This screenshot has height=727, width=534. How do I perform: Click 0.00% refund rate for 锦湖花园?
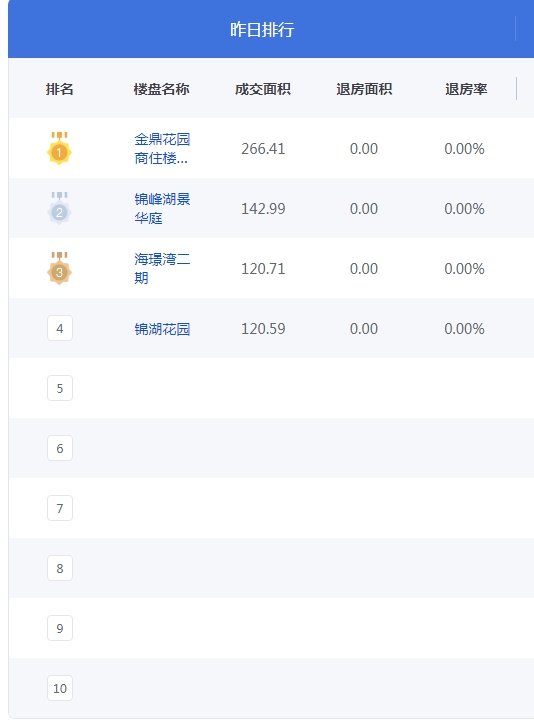464,329
